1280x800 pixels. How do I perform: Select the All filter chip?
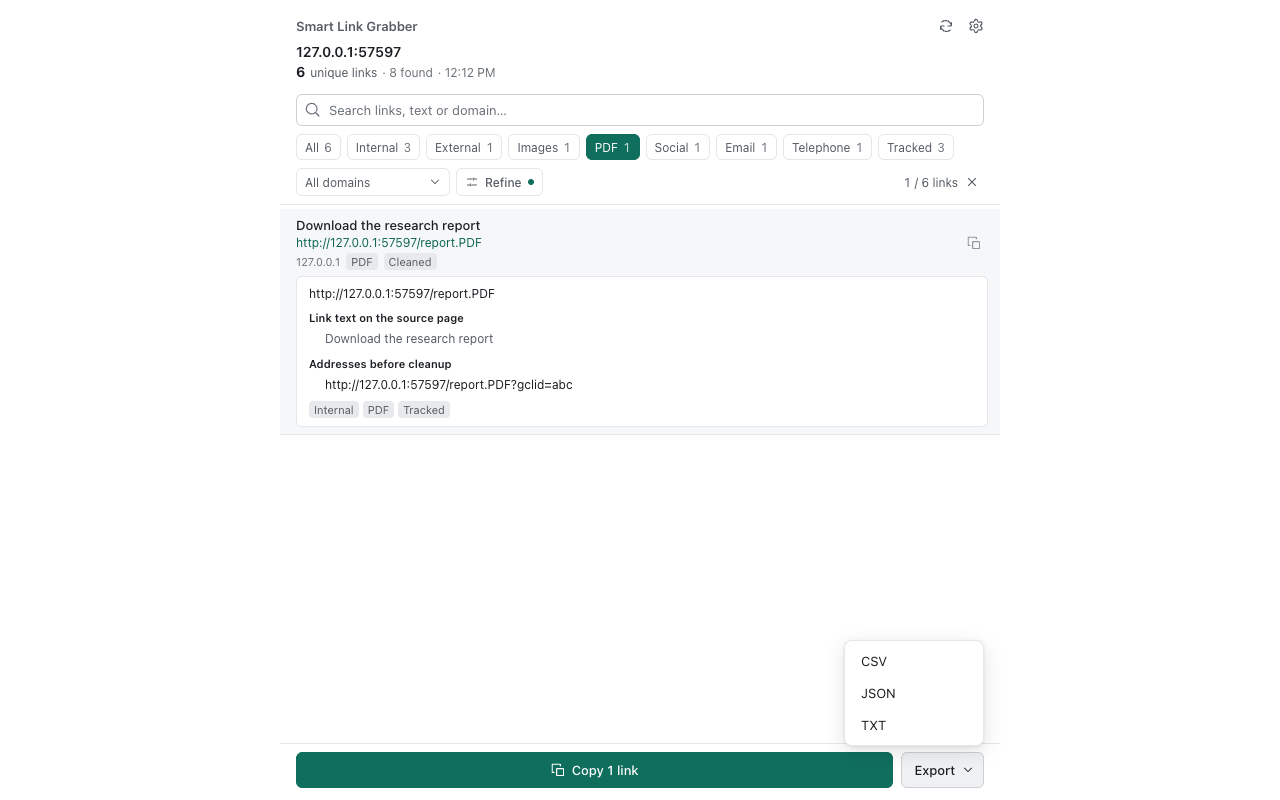tap(318, 147)
